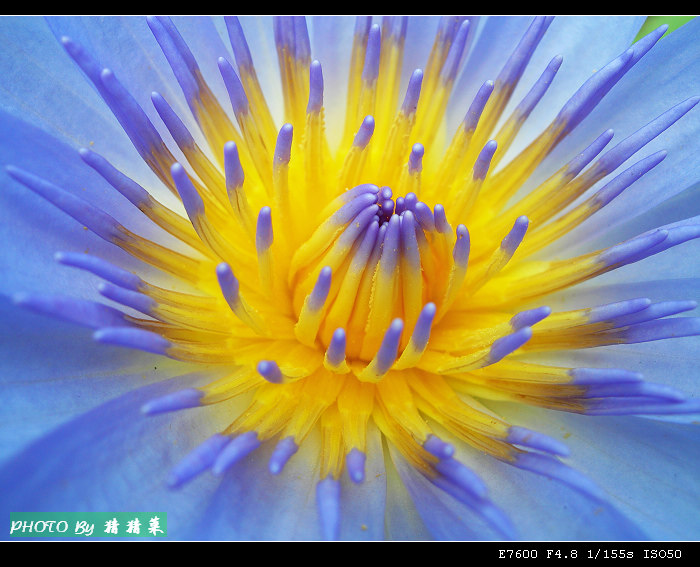Screen dimensions: 700x567
Task: Click the Chinese characters in the watermark
Action: point(133,526)
